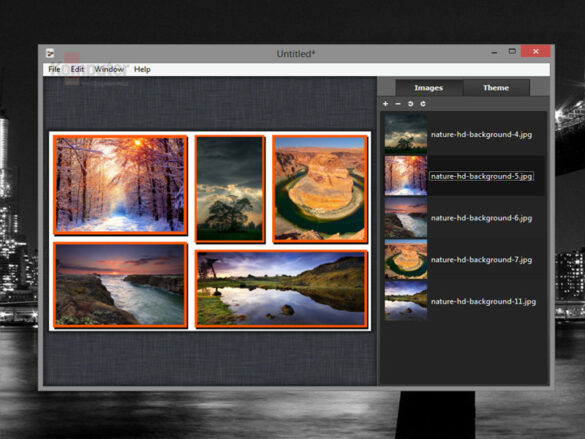Minimize the Untitled window
The width and height of the screenshot is (585, 439).
tap(495, 52)
